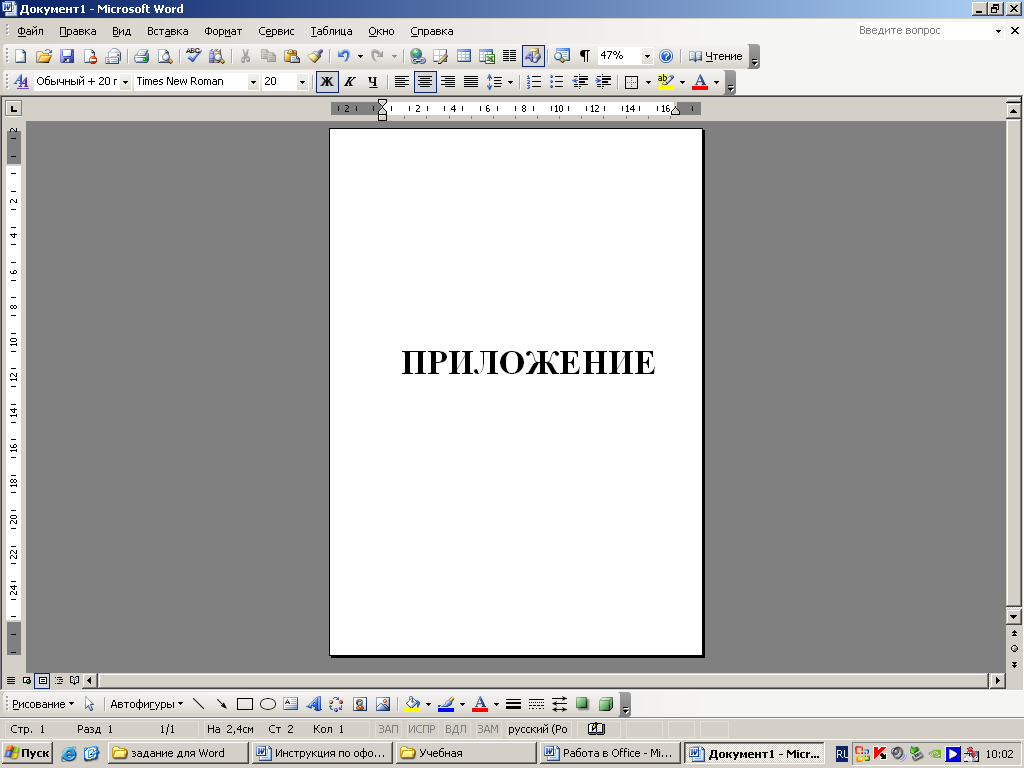This screenshot has height=768, width=1024.
Task: Open the font size dropdown
Action: click(302, 82)
